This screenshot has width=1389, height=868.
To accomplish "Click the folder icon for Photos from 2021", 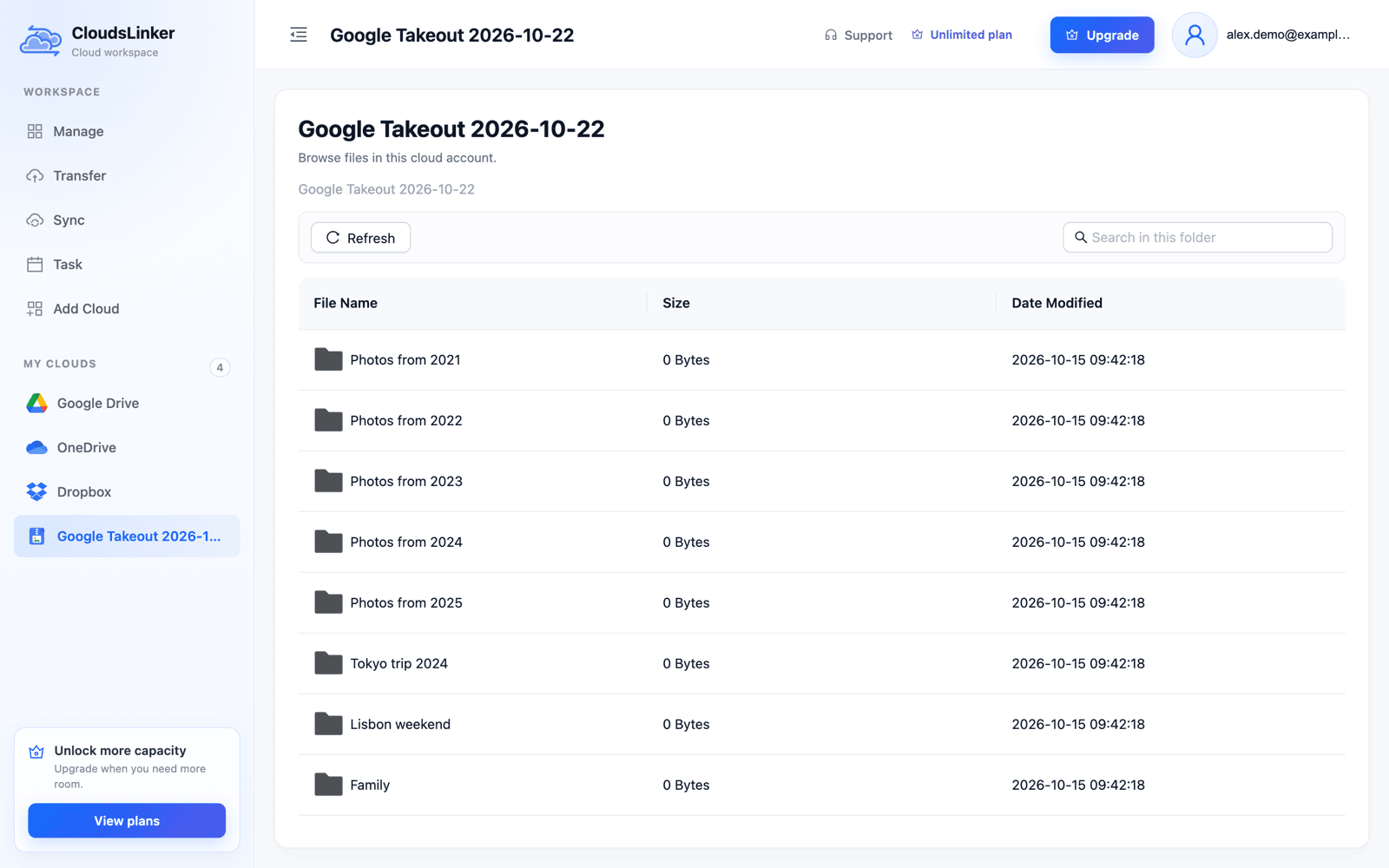I will (x=328, y=359).
